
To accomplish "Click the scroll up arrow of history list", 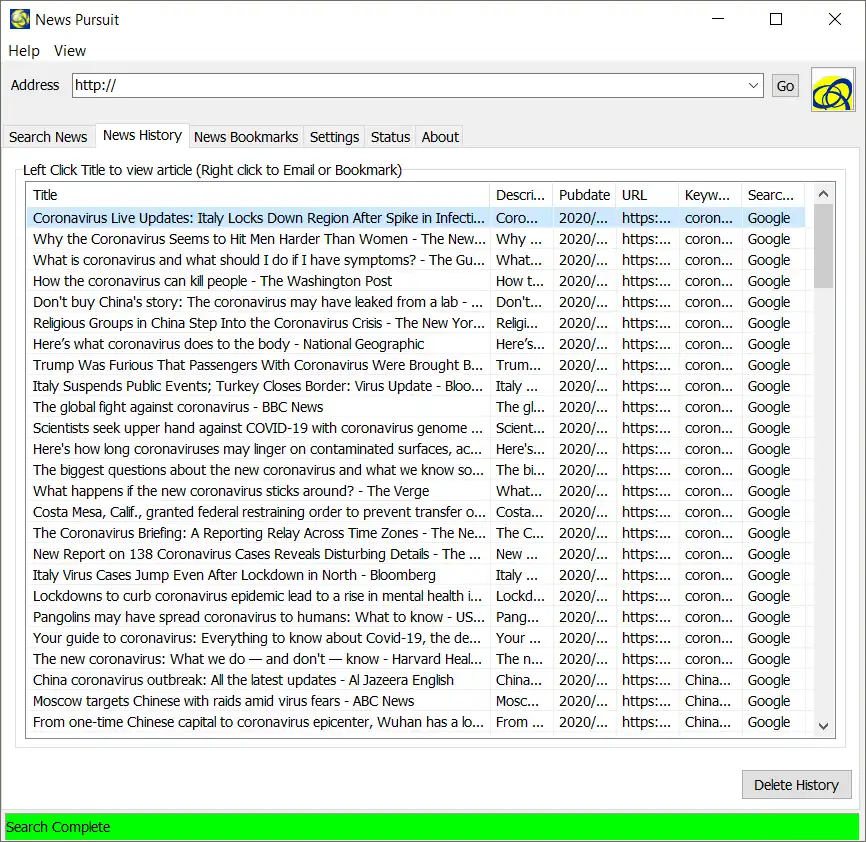I will coord(823,194).
